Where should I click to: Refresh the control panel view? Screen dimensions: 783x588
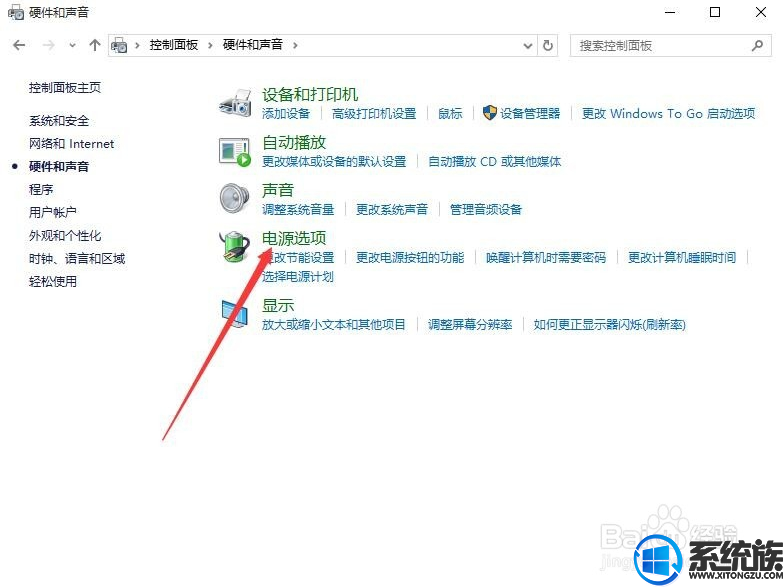coord(548,45)
